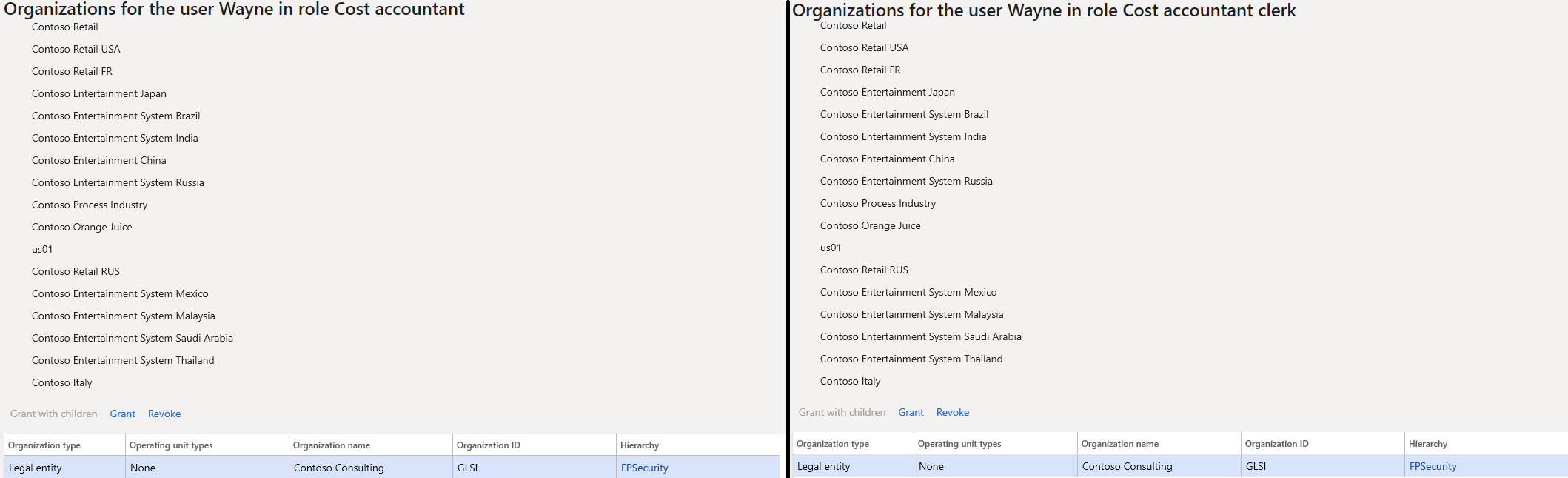Select Contoso Entertainment Japan in Cost accountant clerk panel
The image size is (1568, 478).
[888, 92]
